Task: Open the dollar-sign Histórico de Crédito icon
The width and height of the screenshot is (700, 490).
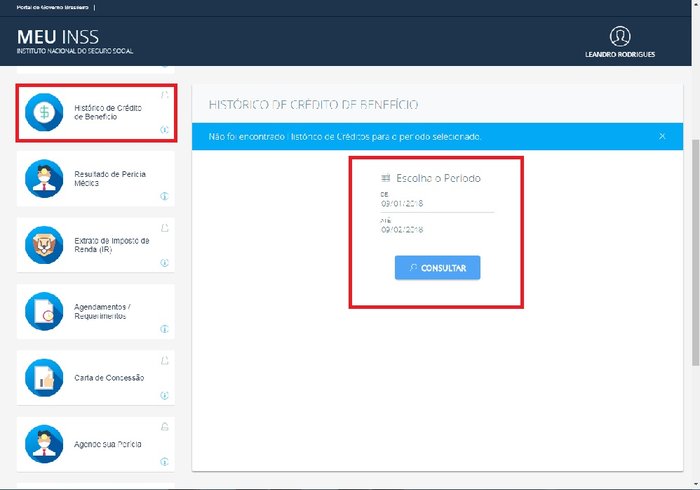Action: click(x=44, y=112)
